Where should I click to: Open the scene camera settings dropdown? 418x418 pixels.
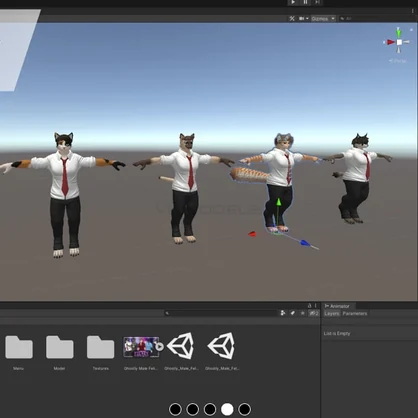click(303, 19)
